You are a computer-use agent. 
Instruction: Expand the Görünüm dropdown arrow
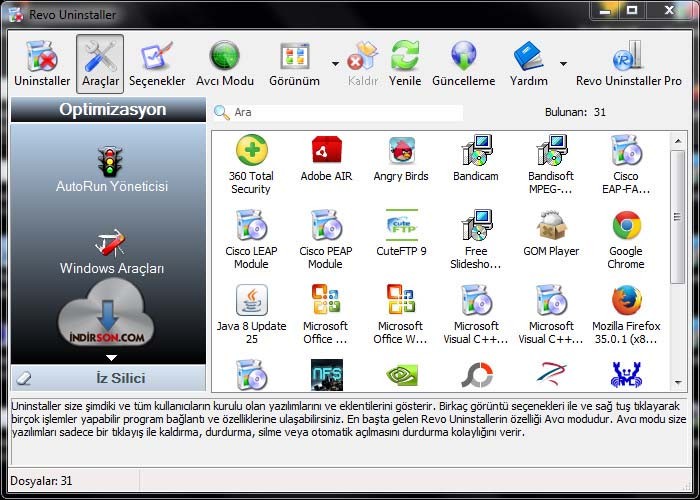click(335, 64)
